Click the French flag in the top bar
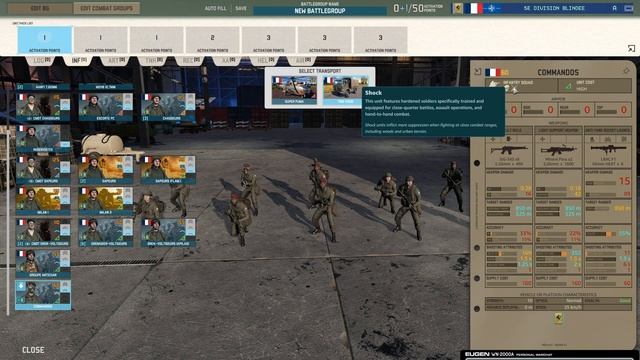This screenshot has width=640, height=360. pyautogui.click(x=473, y=8)
